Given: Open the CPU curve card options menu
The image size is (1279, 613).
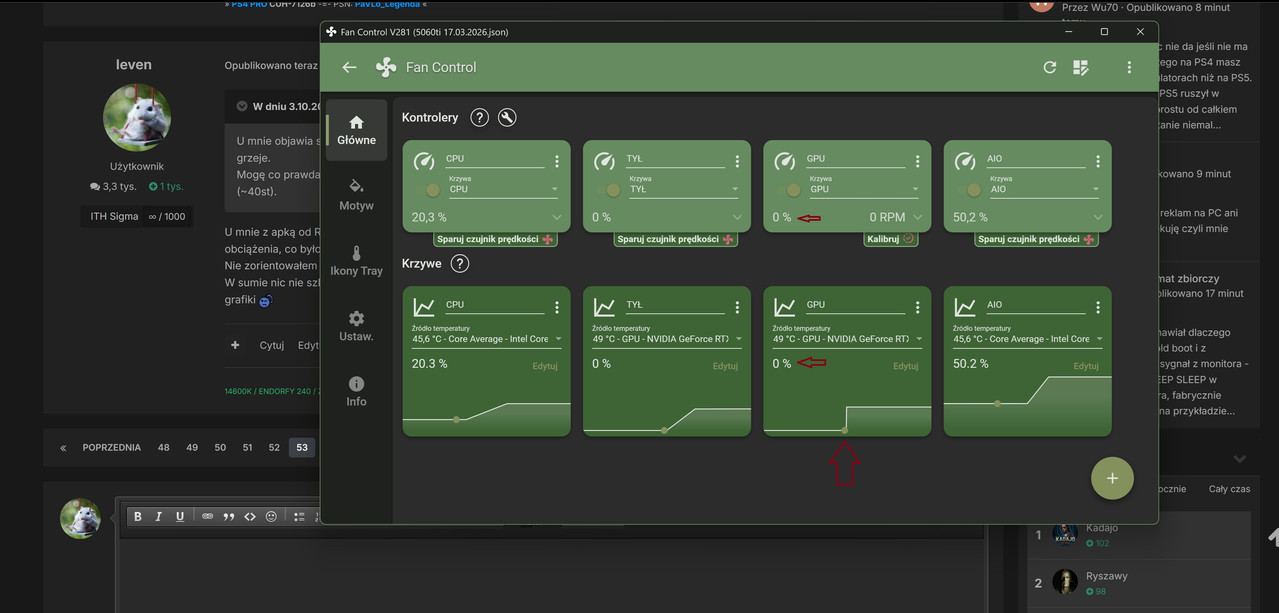Looking at the screenshot, I should [557, 307].
